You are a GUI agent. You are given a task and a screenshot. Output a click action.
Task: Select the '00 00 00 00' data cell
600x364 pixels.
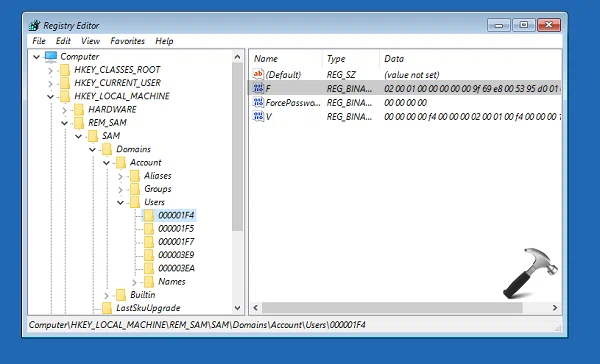click(406, 103)
